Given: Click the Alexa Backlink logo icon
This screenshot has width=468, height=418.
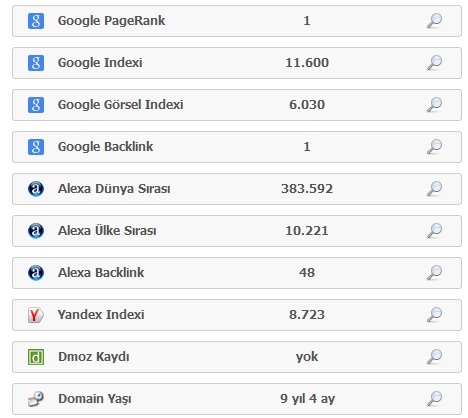Looking at the screenshot, I should pyautogui.click(x=36, y=273).
